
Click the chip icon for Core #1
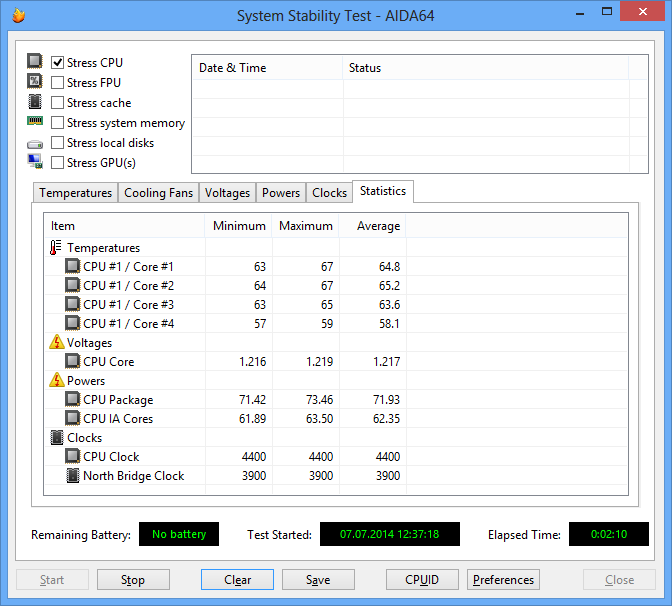[x=72, y=266]
